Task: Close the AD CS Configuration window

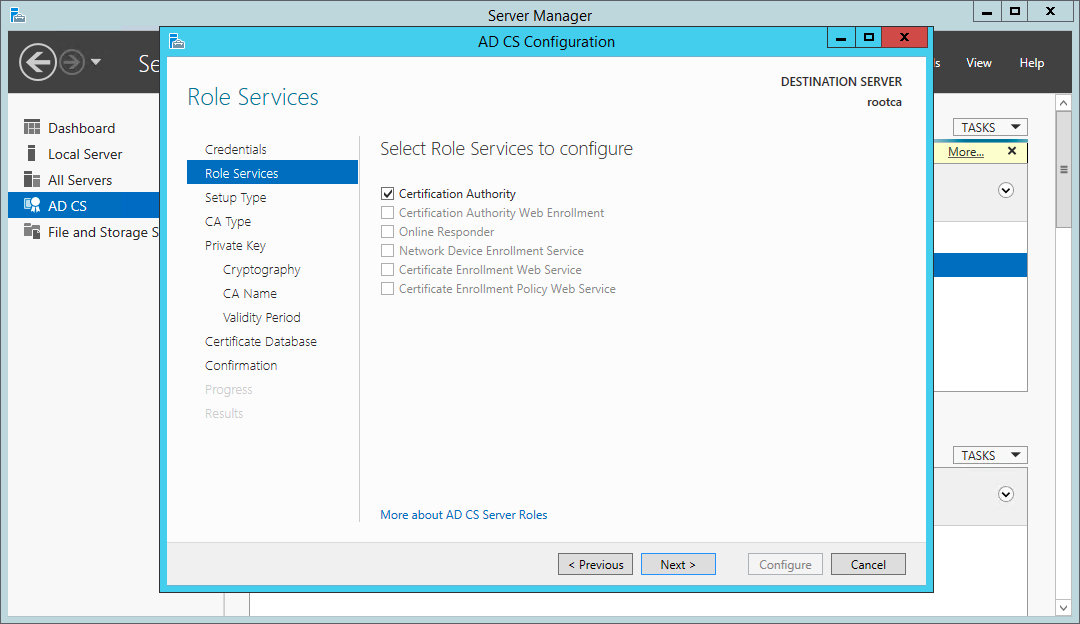Action: [904, 38]
